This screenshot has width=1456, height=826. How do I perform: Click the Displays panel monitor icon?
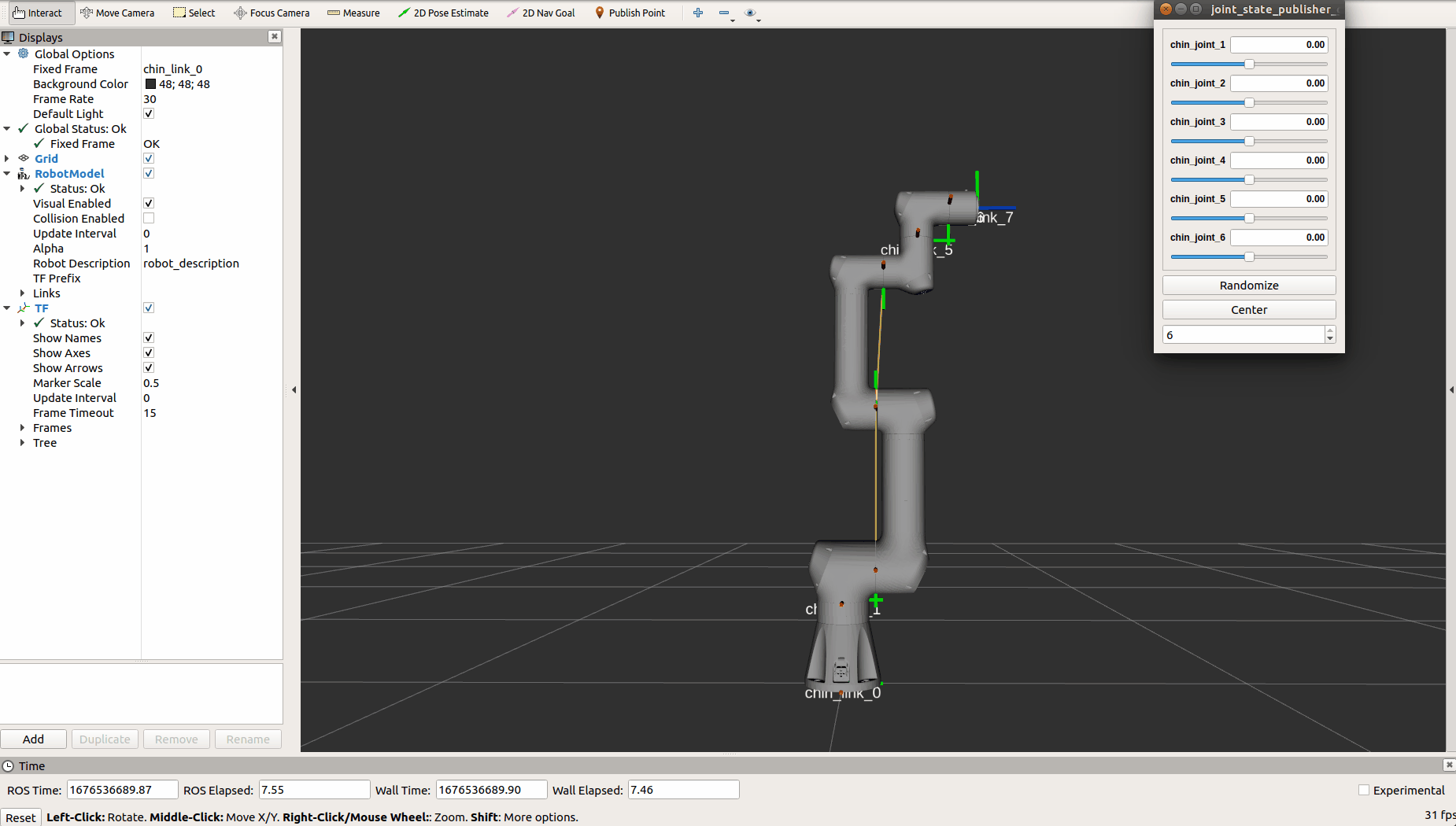pyautogui.click(x=9, y=37)
